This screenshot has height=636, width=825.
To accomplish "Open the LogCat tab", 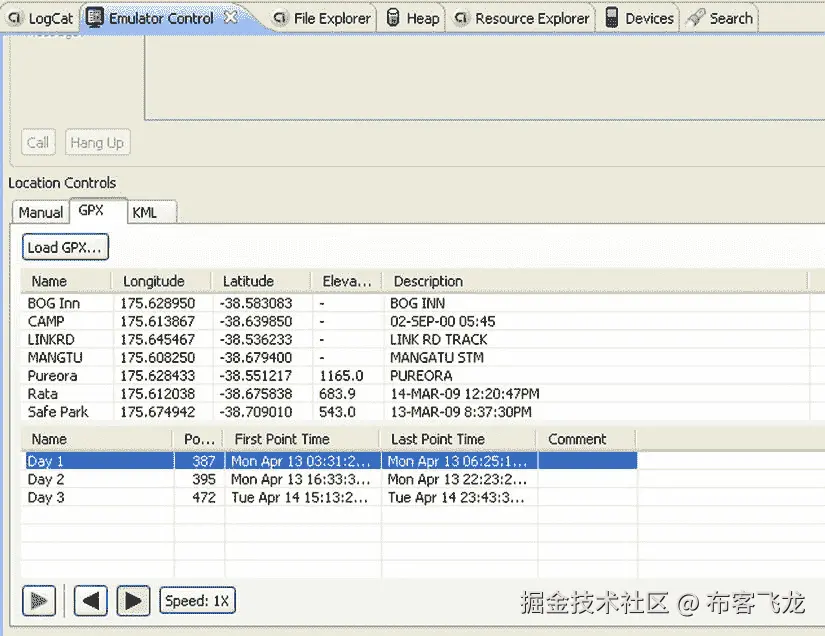I will (x=41, y=18).
